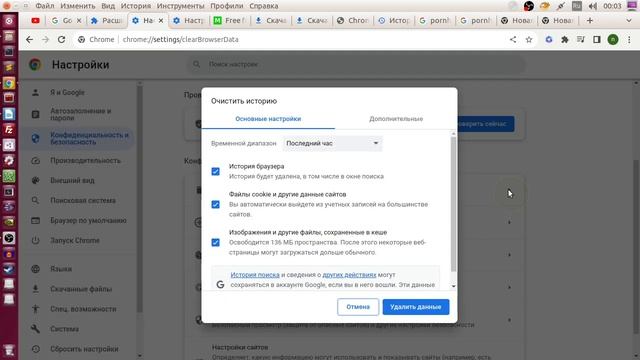Click the browser forward arrow
Viewport: 640px width, 360px height.
click(x=45, y=40)
